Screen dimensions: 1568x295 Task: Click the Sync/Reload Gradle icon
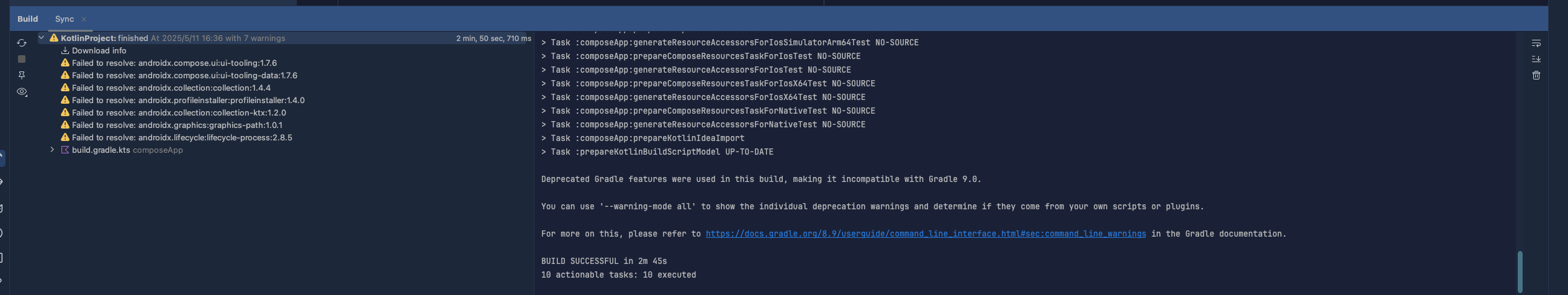22,43
